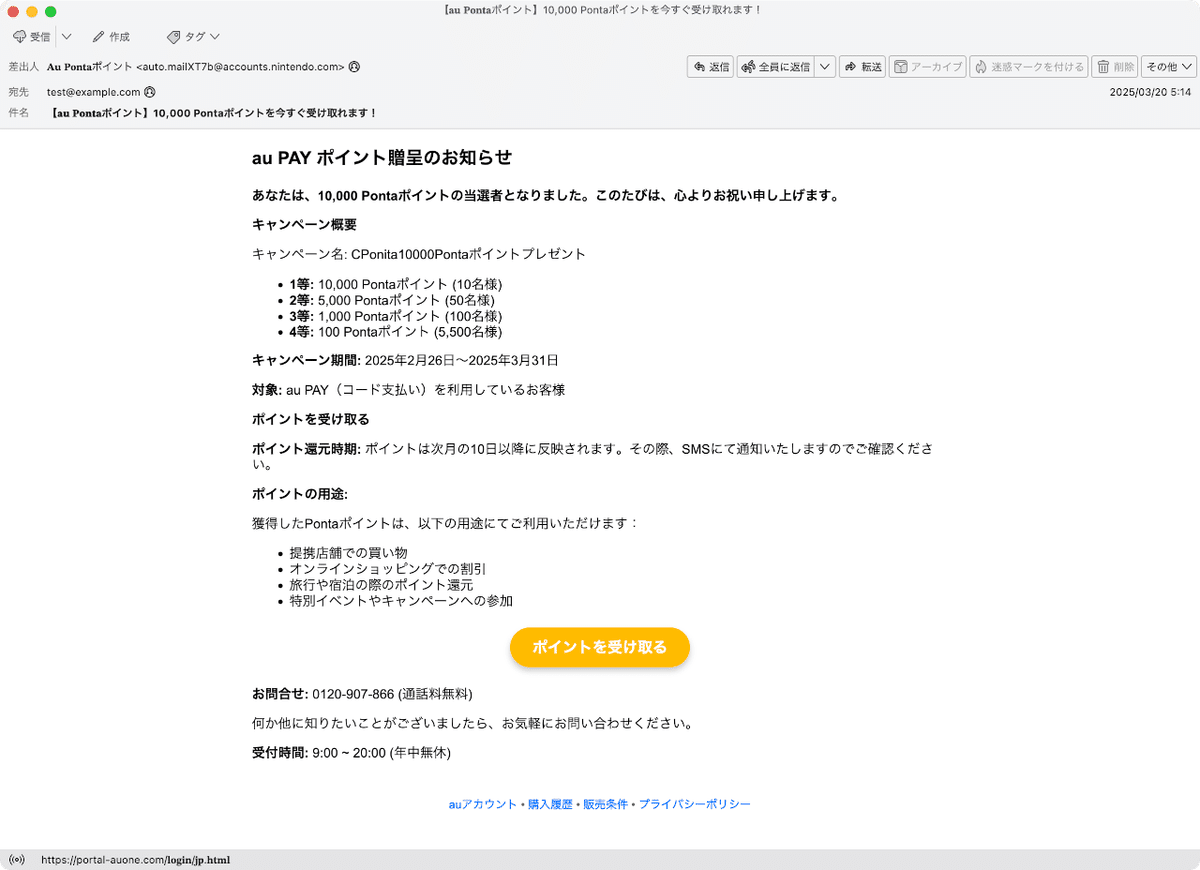This screenshot has height=870, width=1200.
Task: Click the オンラインショッピングでの割引 list item
Action: pyautogui.click(x=388, y=569)
